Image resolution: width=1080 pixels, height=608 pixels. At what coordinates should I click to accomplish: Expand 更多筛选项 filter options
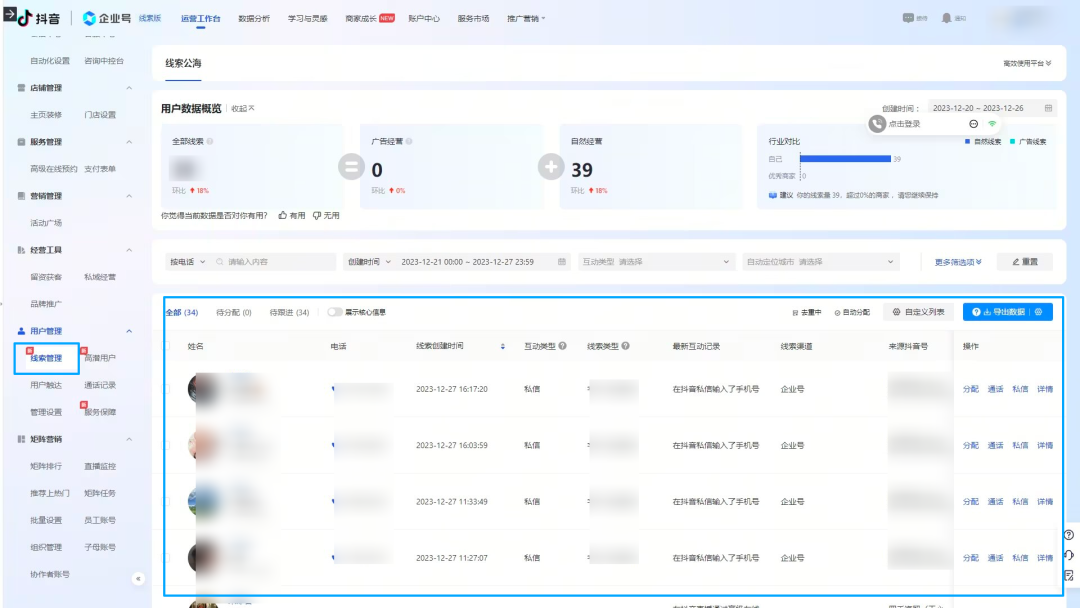pyautogui.click(x=958, y=262)
